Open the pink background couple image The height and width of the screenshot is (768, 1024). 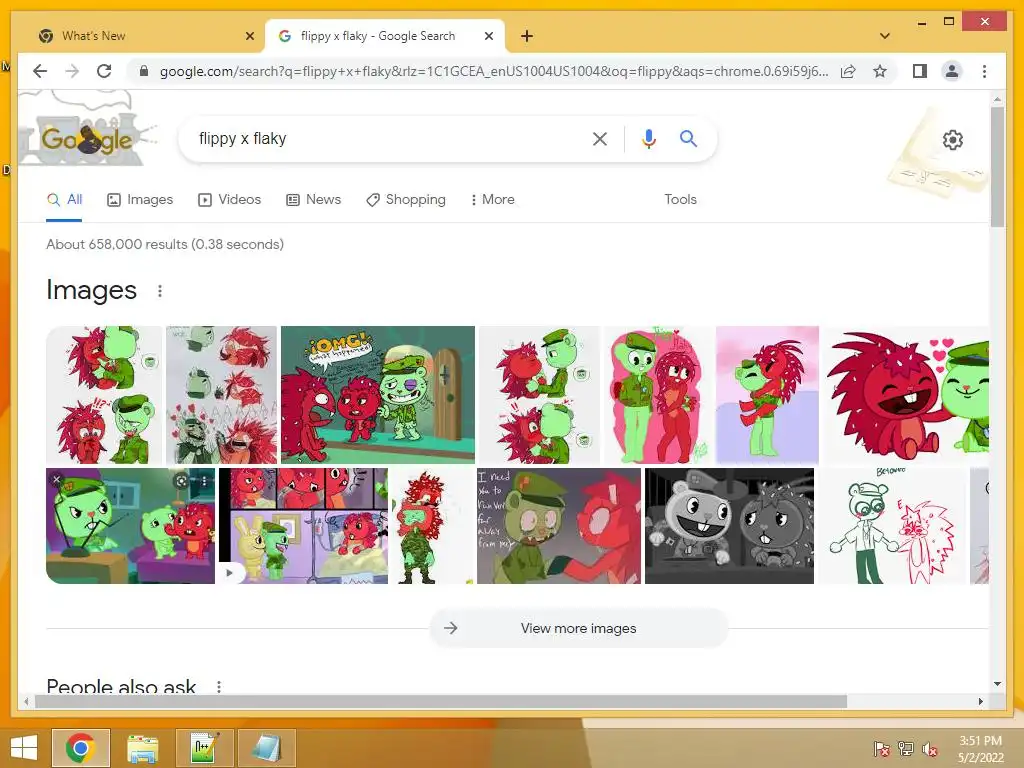(x=658, y=394)
